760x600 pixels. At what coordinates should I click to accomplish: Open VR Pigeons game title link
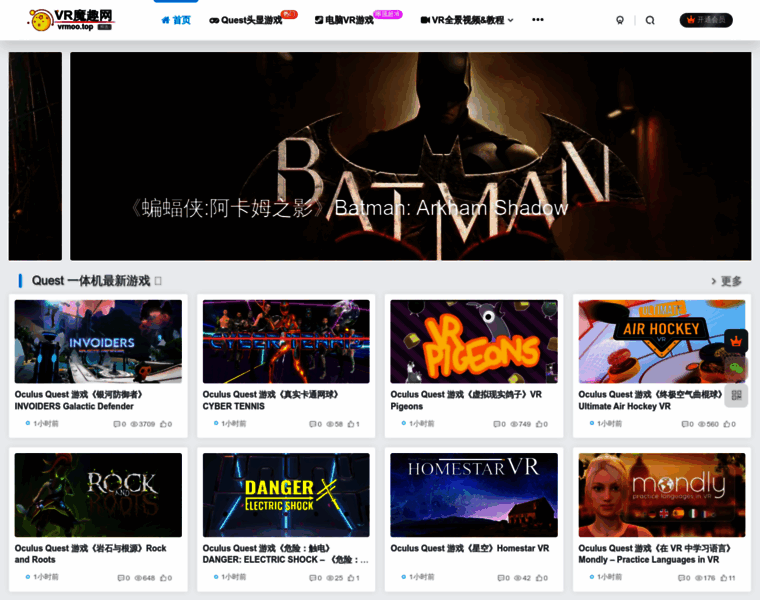tap(466, 400)
